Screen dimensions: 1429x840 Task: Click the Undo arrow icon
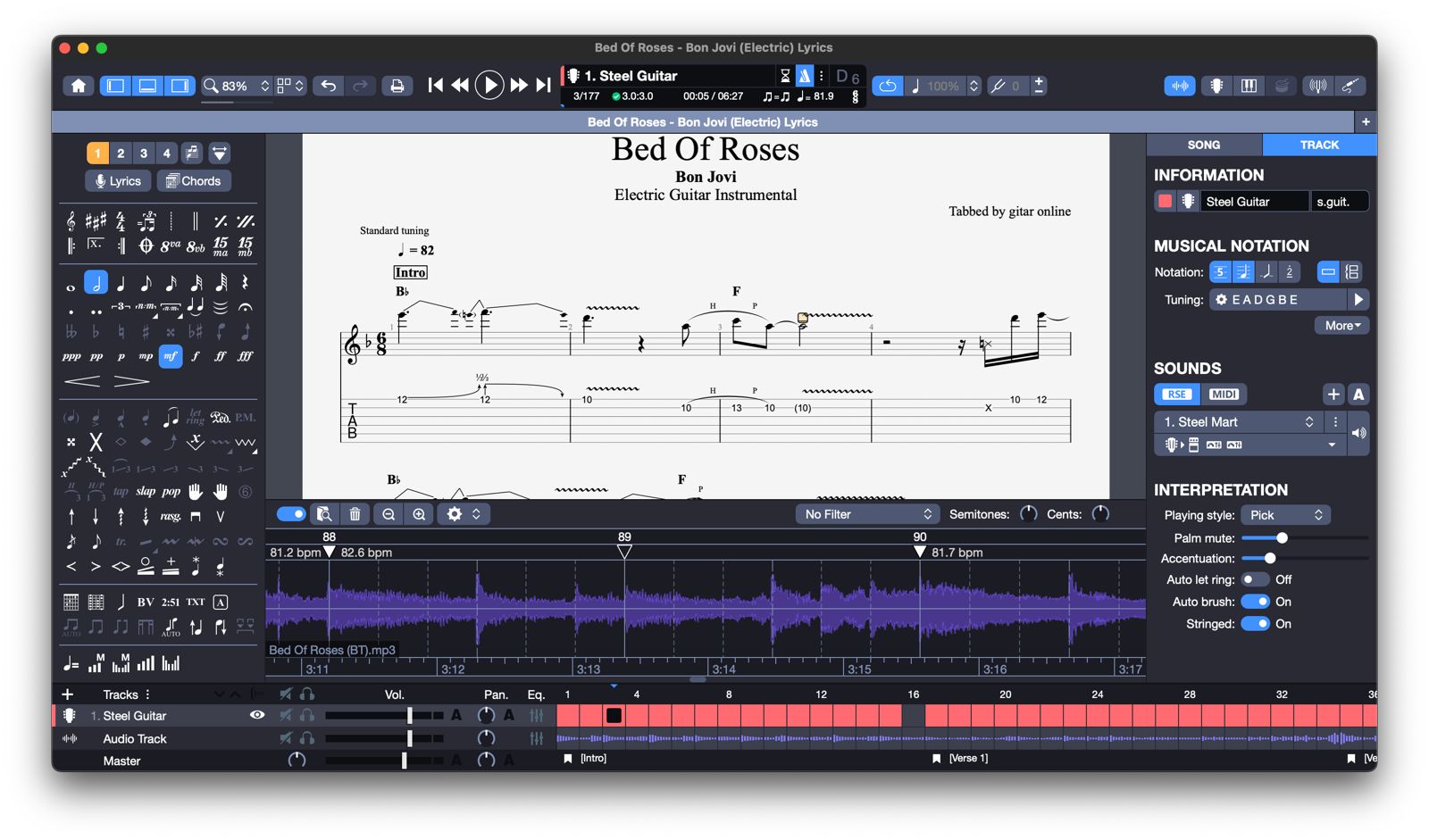pyautogui.click(x=329, y=86)
